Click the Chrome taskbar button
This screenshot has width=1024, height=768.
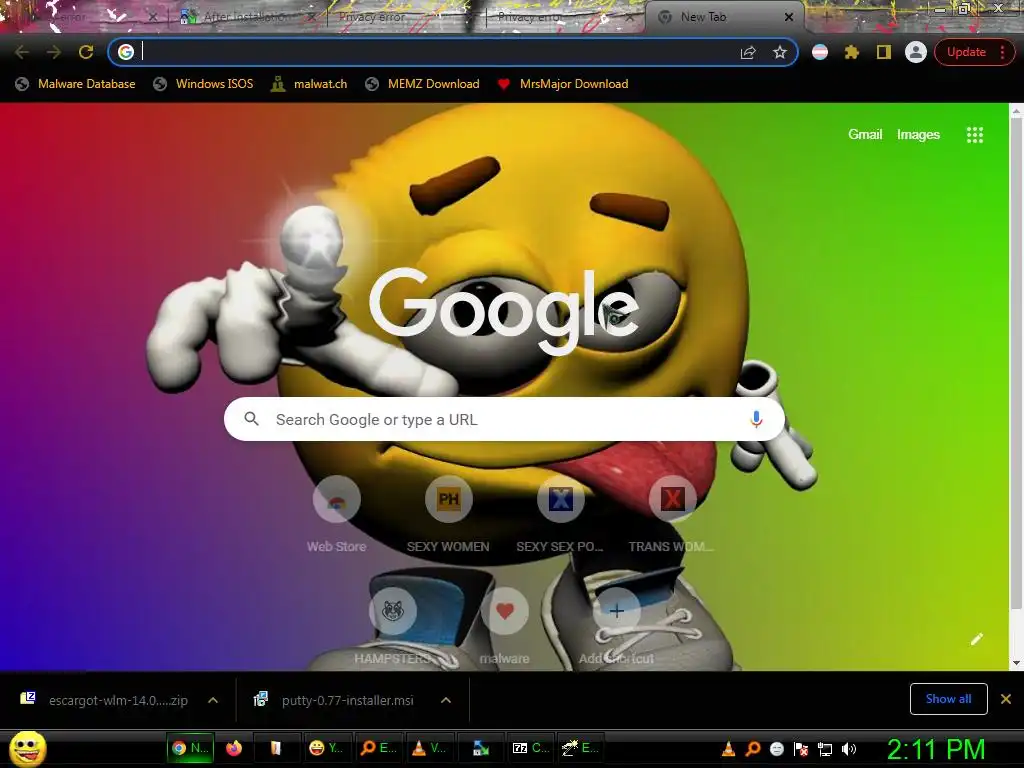(190, 748)
